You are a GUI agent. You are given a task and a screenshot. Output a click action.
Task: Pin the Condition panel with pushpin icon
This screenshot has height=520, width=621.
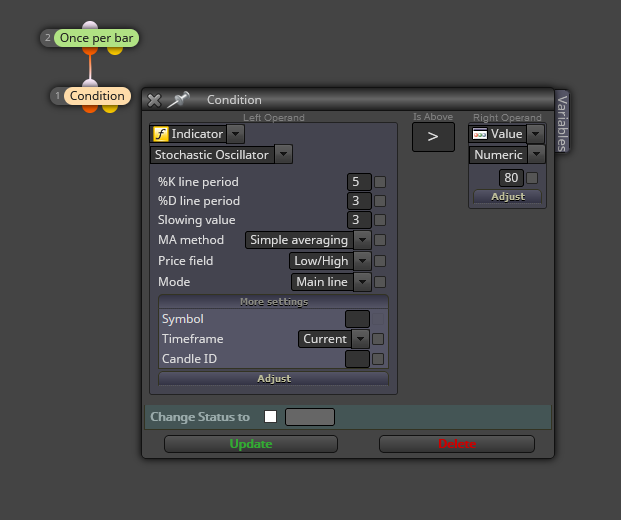click(x=178, y=99)
